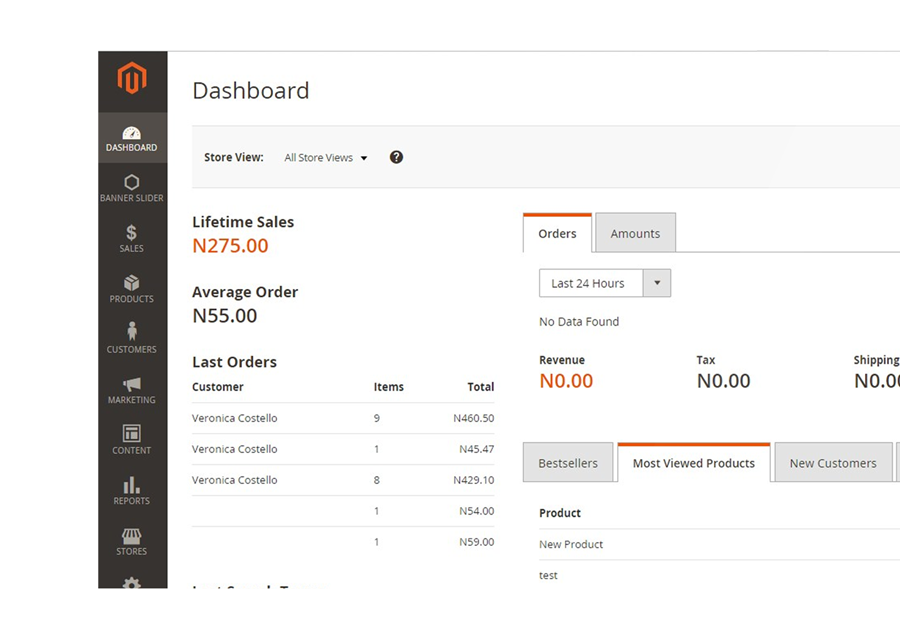Click the Lifetime Sales N275.00 value

(230, 246)
